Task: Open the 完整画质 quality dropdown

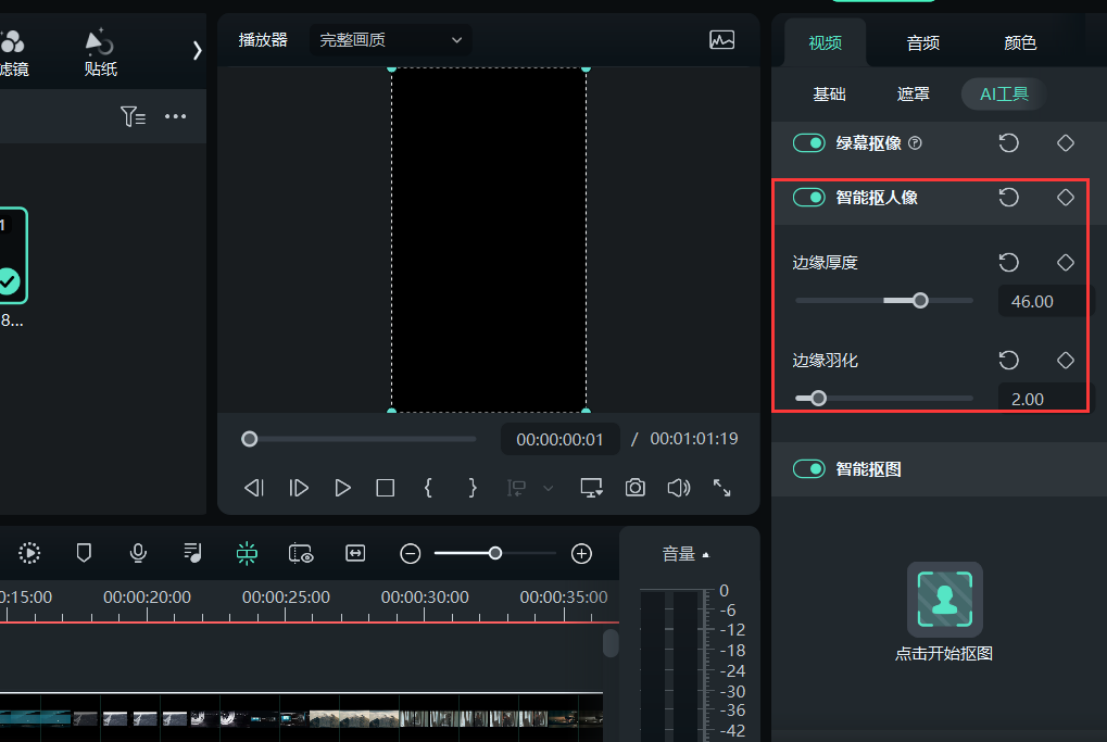Action: click(390, 40)
